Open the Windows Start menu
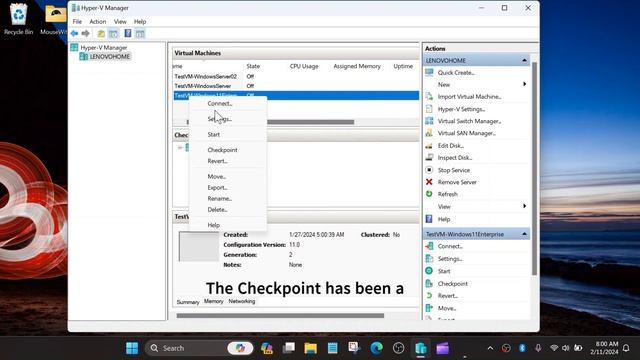This screenshot has width=640, height=360. click(132, 348)
